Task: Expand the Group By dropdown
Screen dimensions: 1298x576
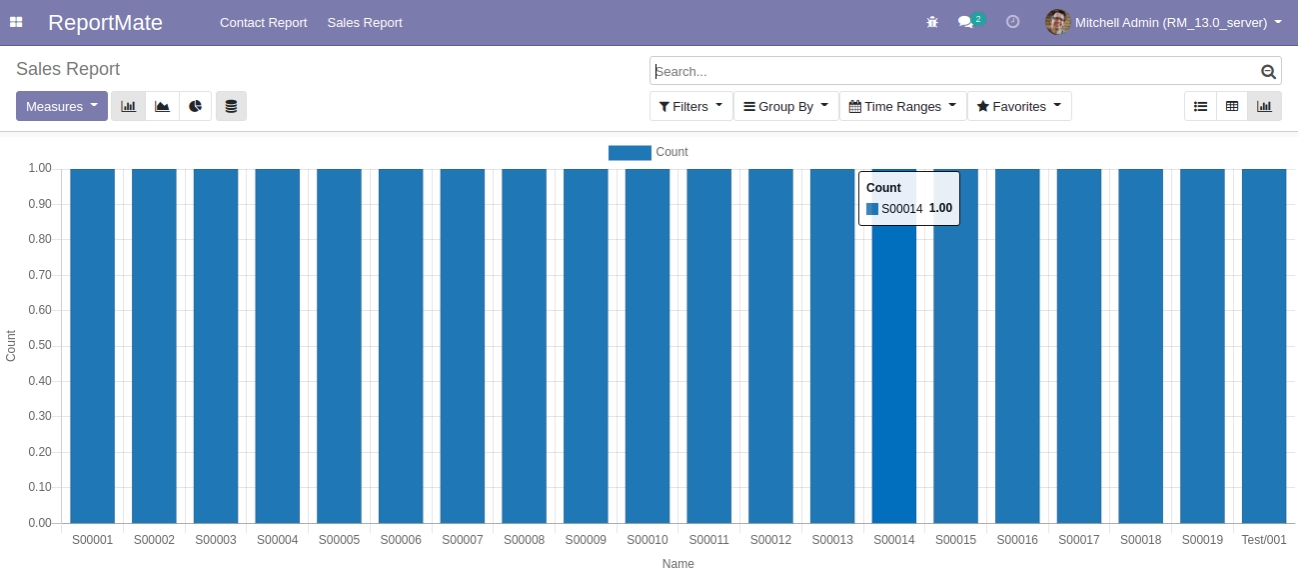Action: pyautogui.click(x=786, y=106)
